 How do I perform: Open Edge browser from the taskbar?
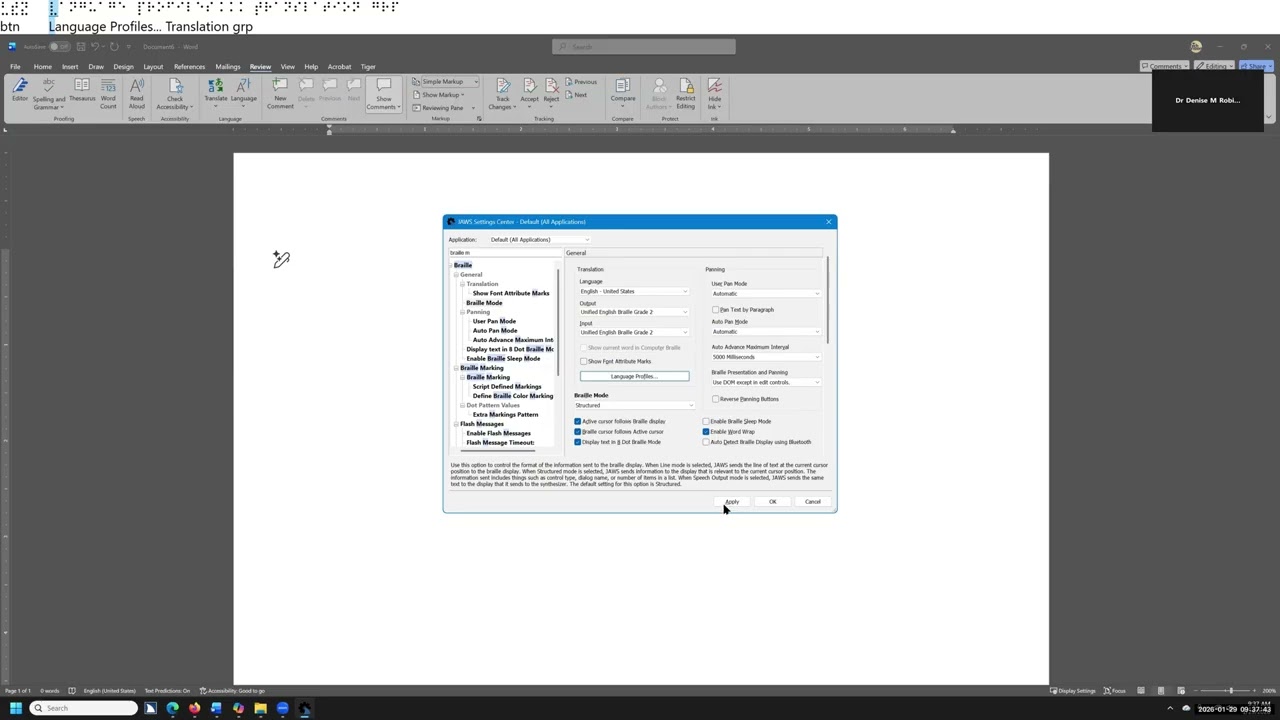pos(172,708)
